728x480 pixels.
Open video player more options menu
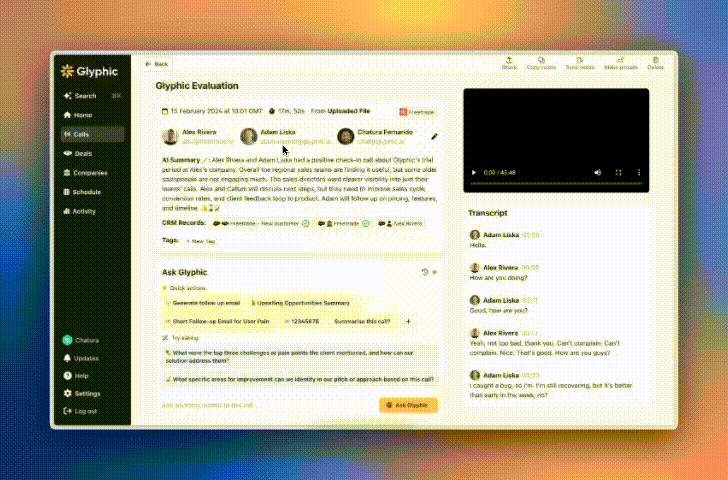pos(639,173)
